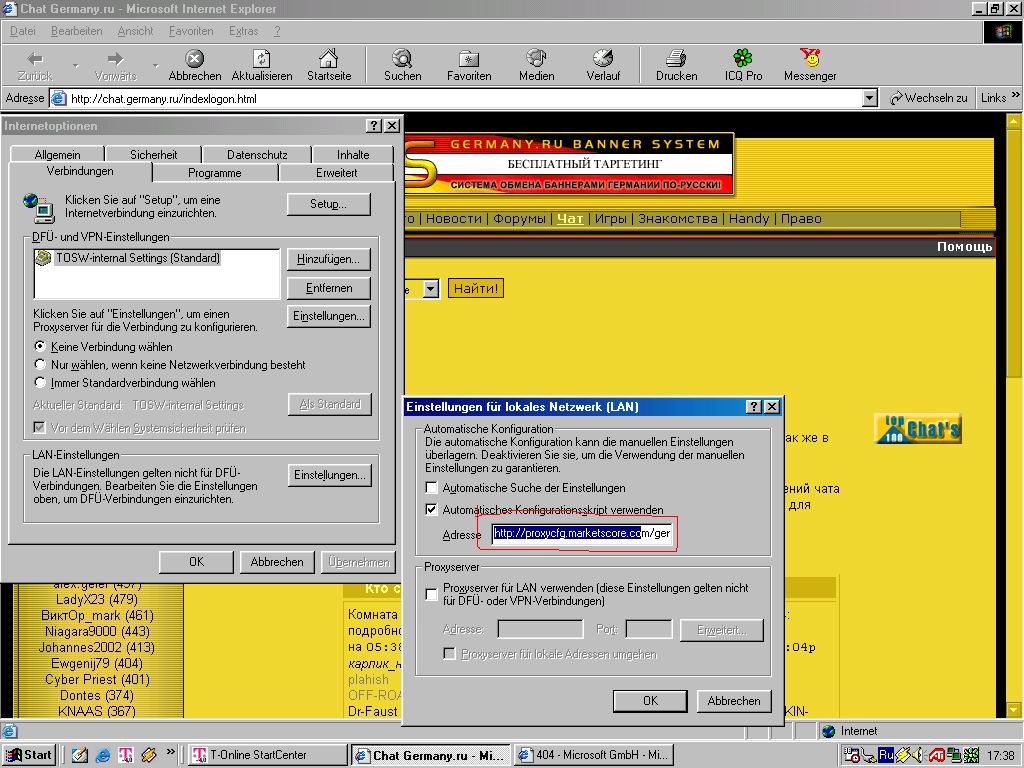Select Immer Standardverbindung wählen option
This screenshot has width=1024, height=768.
[40, 383]
